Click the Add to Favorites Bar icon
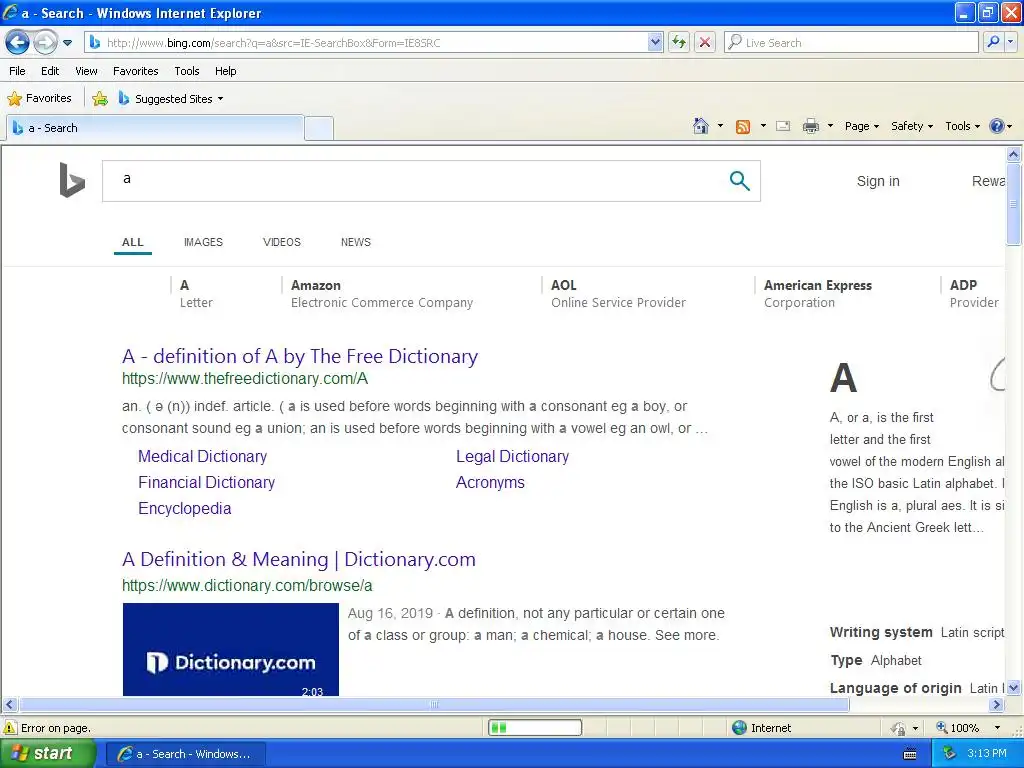The width and height of the screenshot is (1024, 768). [100, 99]
